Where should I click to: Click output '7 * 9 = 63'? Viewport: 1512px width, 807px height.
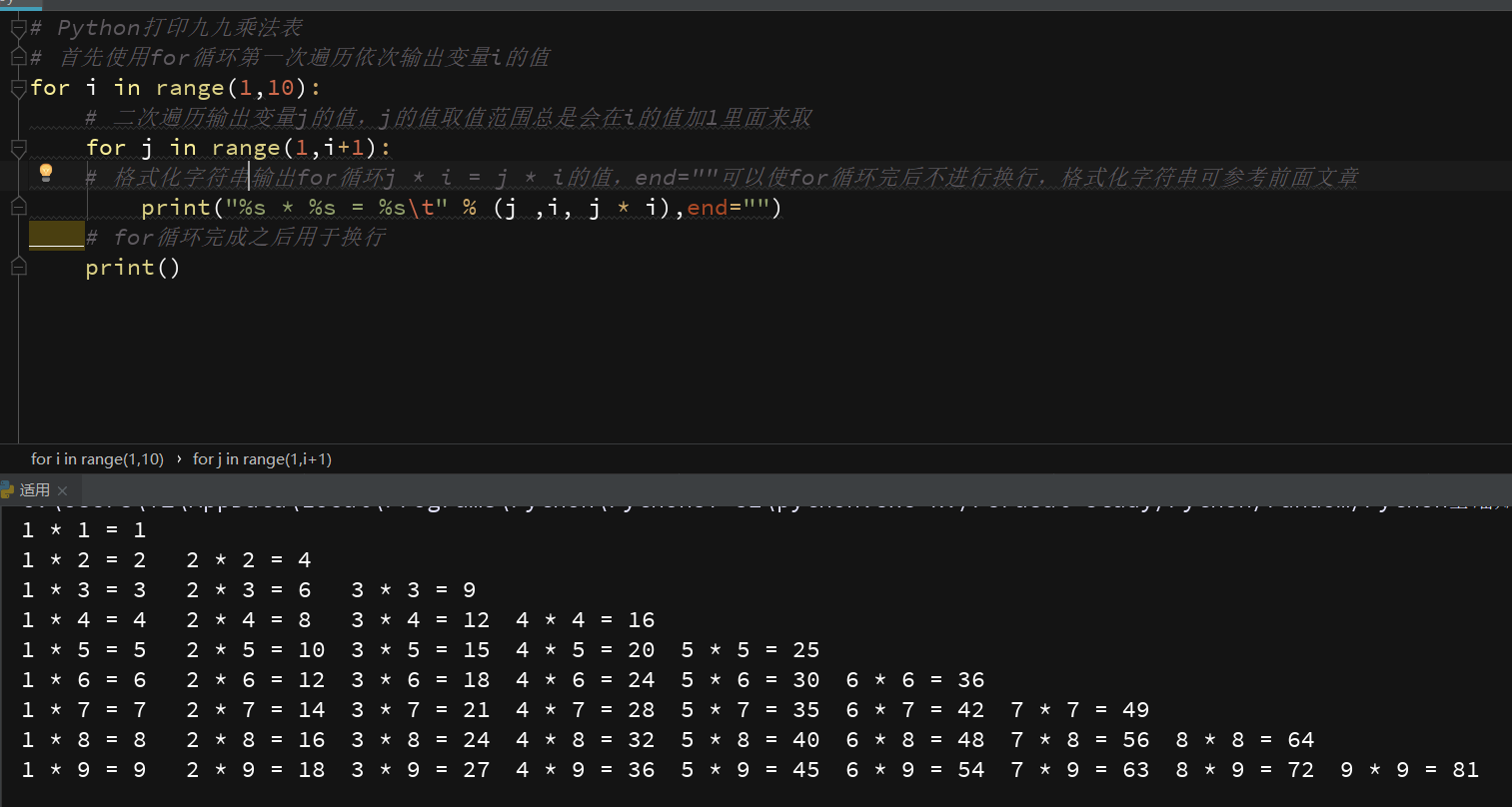pyautogui.click(x=1080, y=770)
